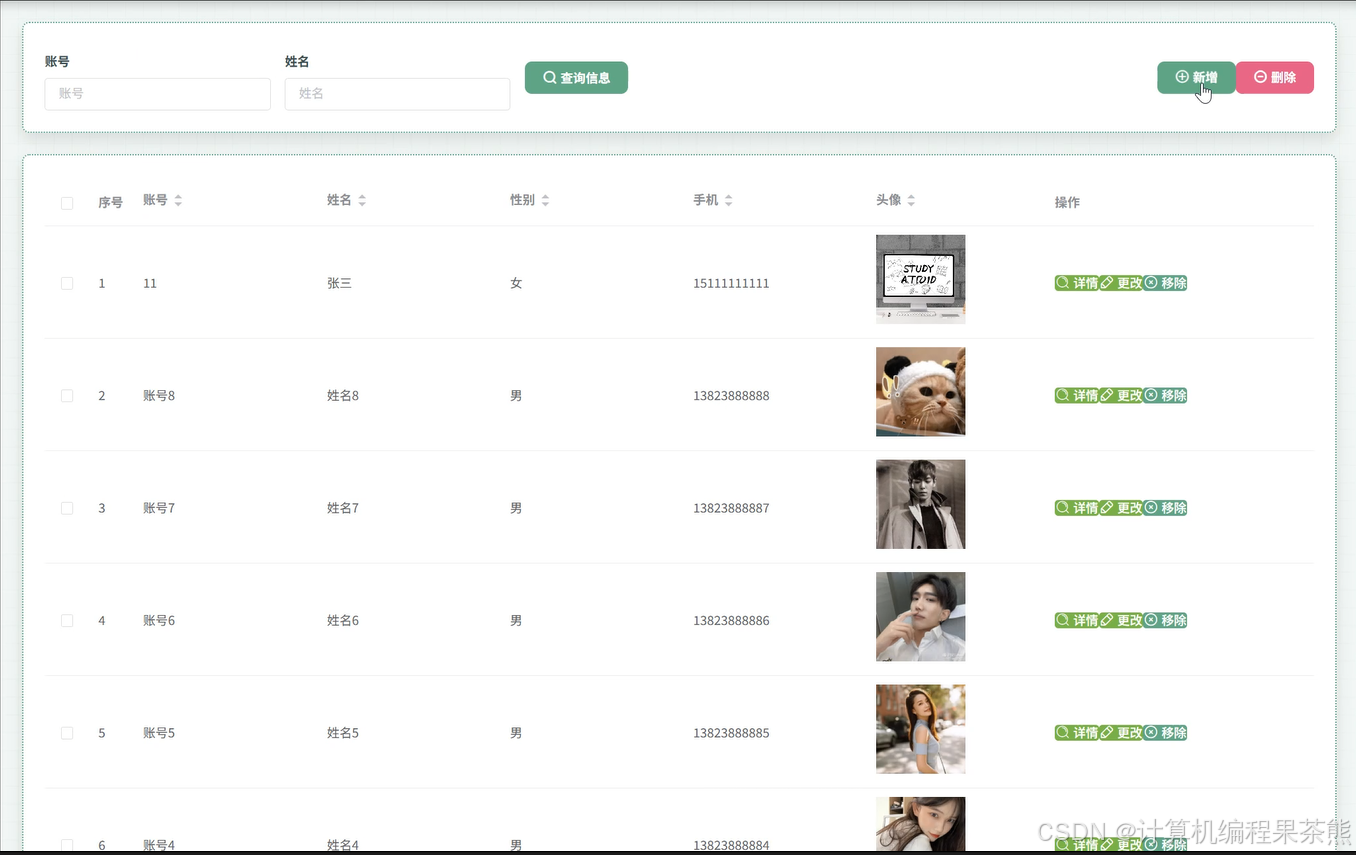The width and height of the screenshot is (1356, 855).
Task: Click the avatar photo for 姓名7
Action: pyautogui.click(x=921, y=504)
